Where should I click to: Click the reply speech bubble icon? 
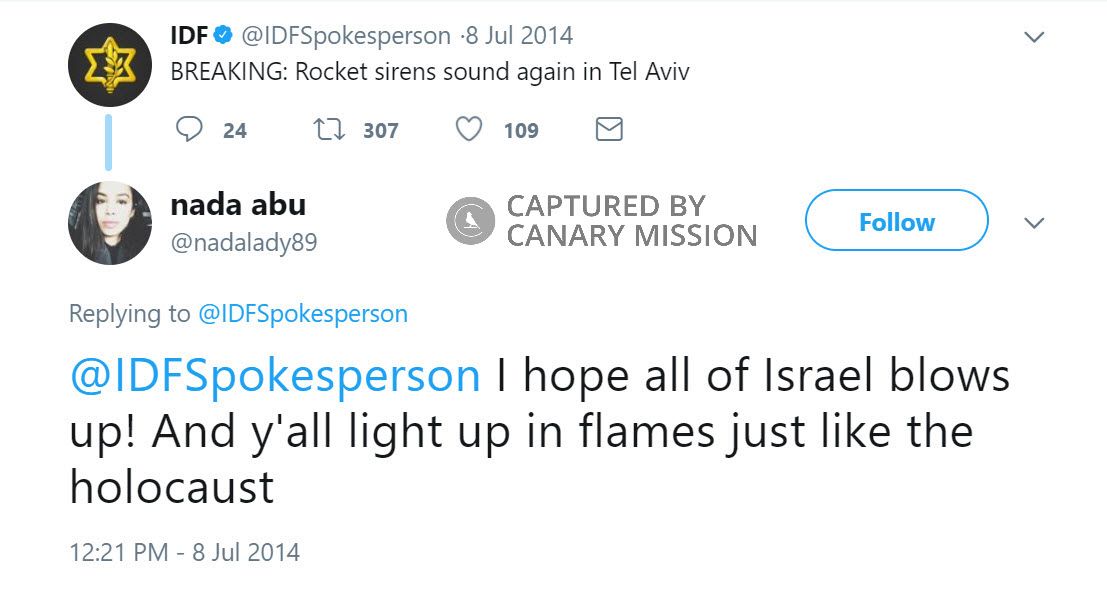[189, 129]
